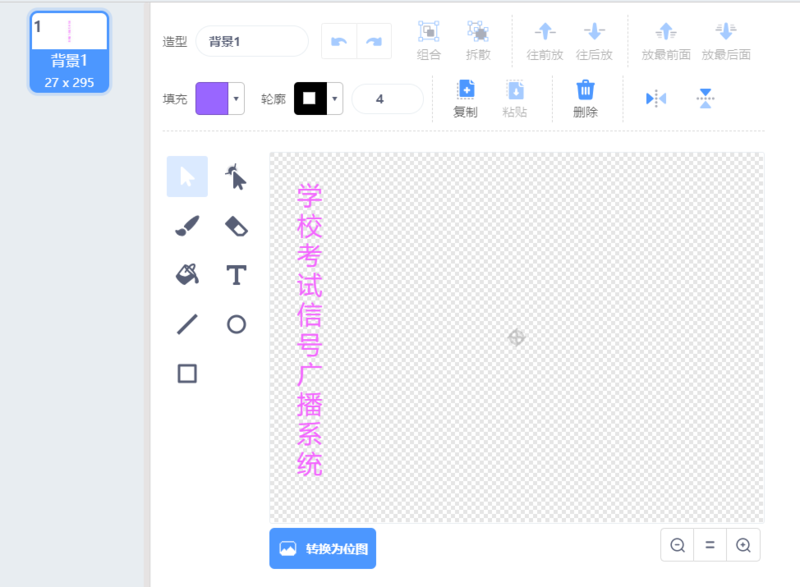Edit the costume name field 背景1
This screenshot has height=587, width=800.
pyautogui.click(x=251, y=41)
